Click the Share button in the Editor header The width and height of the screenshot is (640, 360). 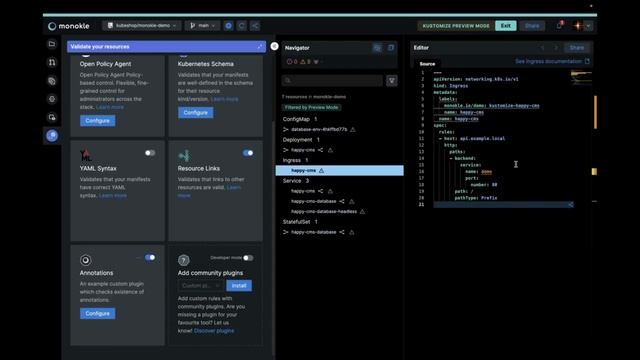pyautogui.click(x=576, y=48)
